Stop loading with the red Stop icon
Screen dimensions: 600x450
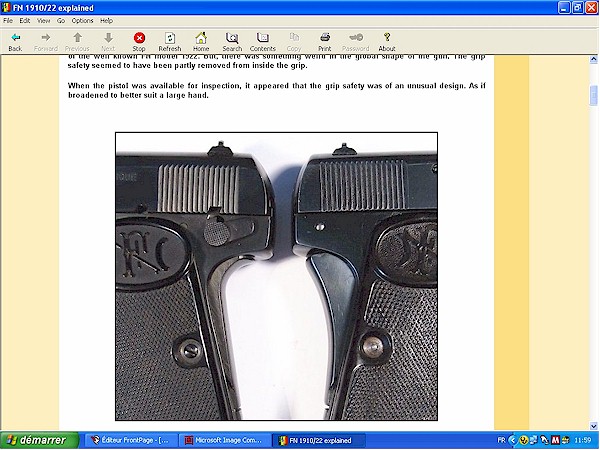coord(139,38)
